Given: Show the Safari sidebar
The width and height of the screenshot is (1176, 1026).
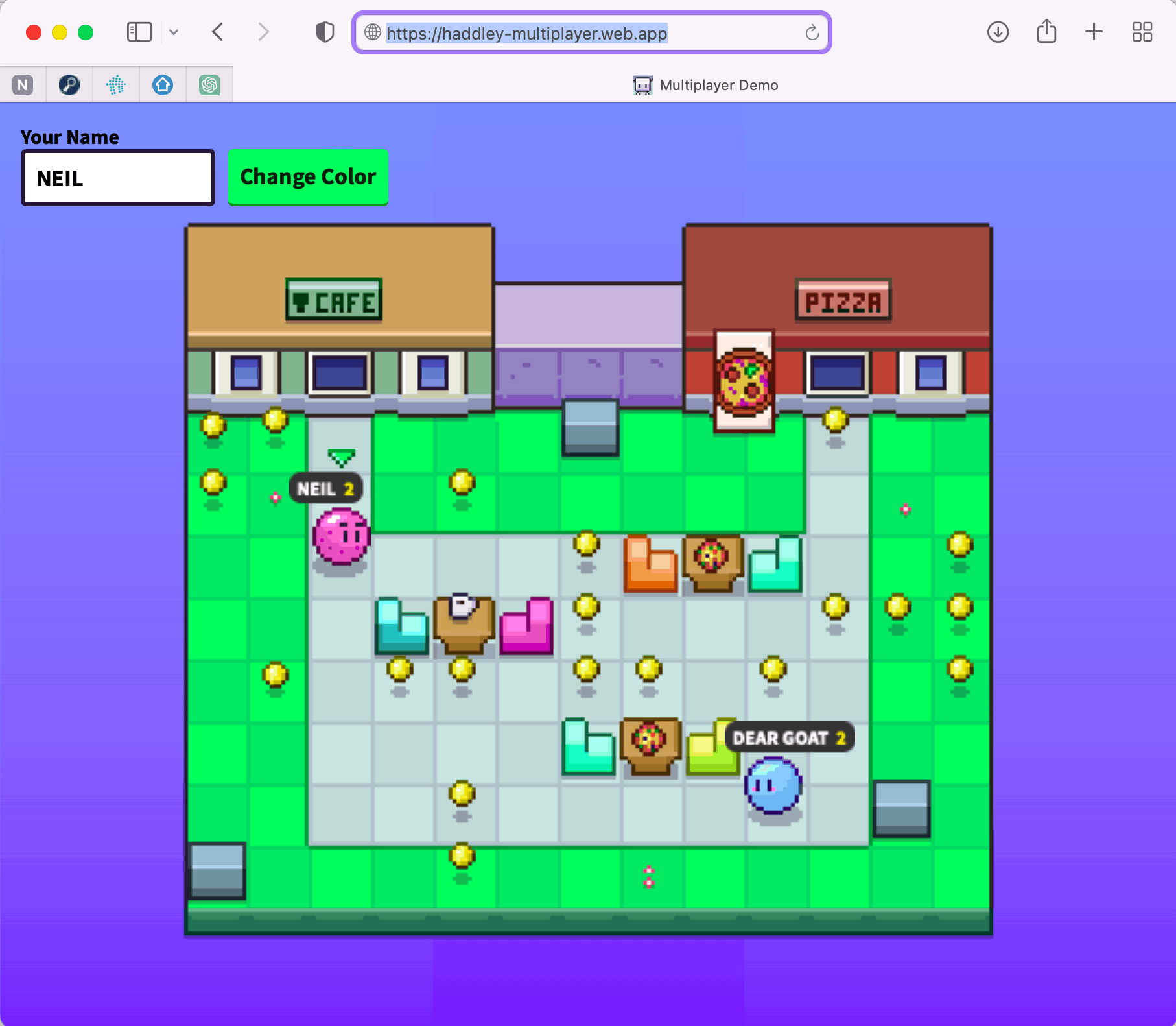Looking at the screenshot, I should pos(139,32).
